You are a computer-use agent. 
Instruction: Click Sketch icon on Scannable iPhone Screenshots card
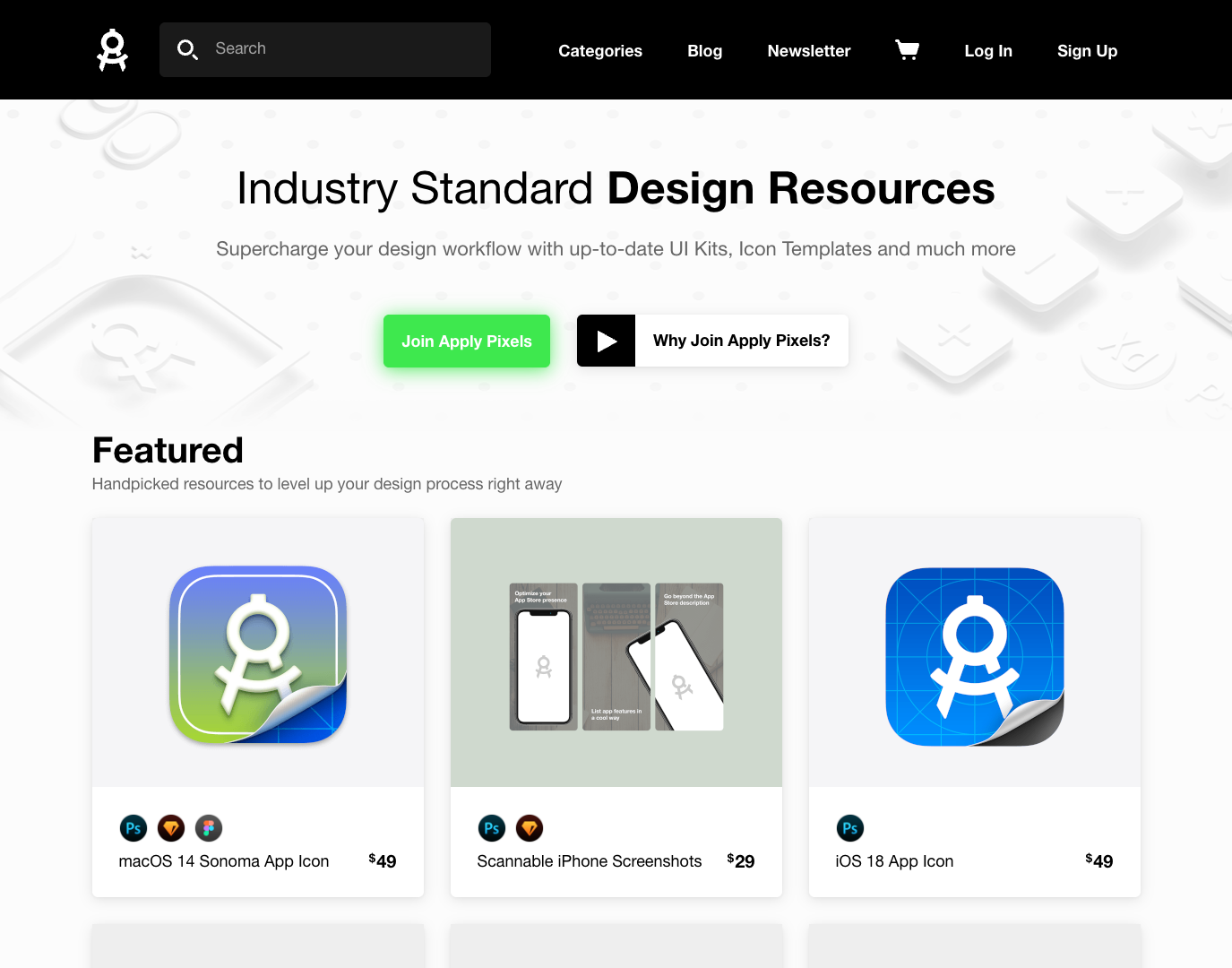coord(530,828)
